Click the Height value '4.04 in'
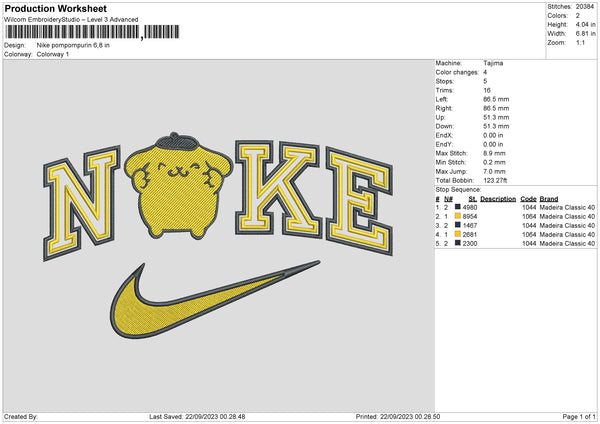The width and height of the screenshot is (600, 424). tap(585, 24)
